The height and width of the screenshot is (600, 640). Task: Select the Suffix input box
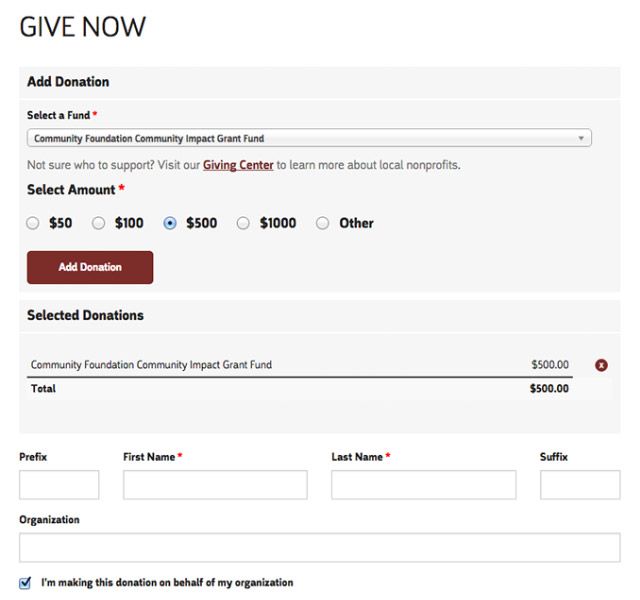(x=580, y=485)
